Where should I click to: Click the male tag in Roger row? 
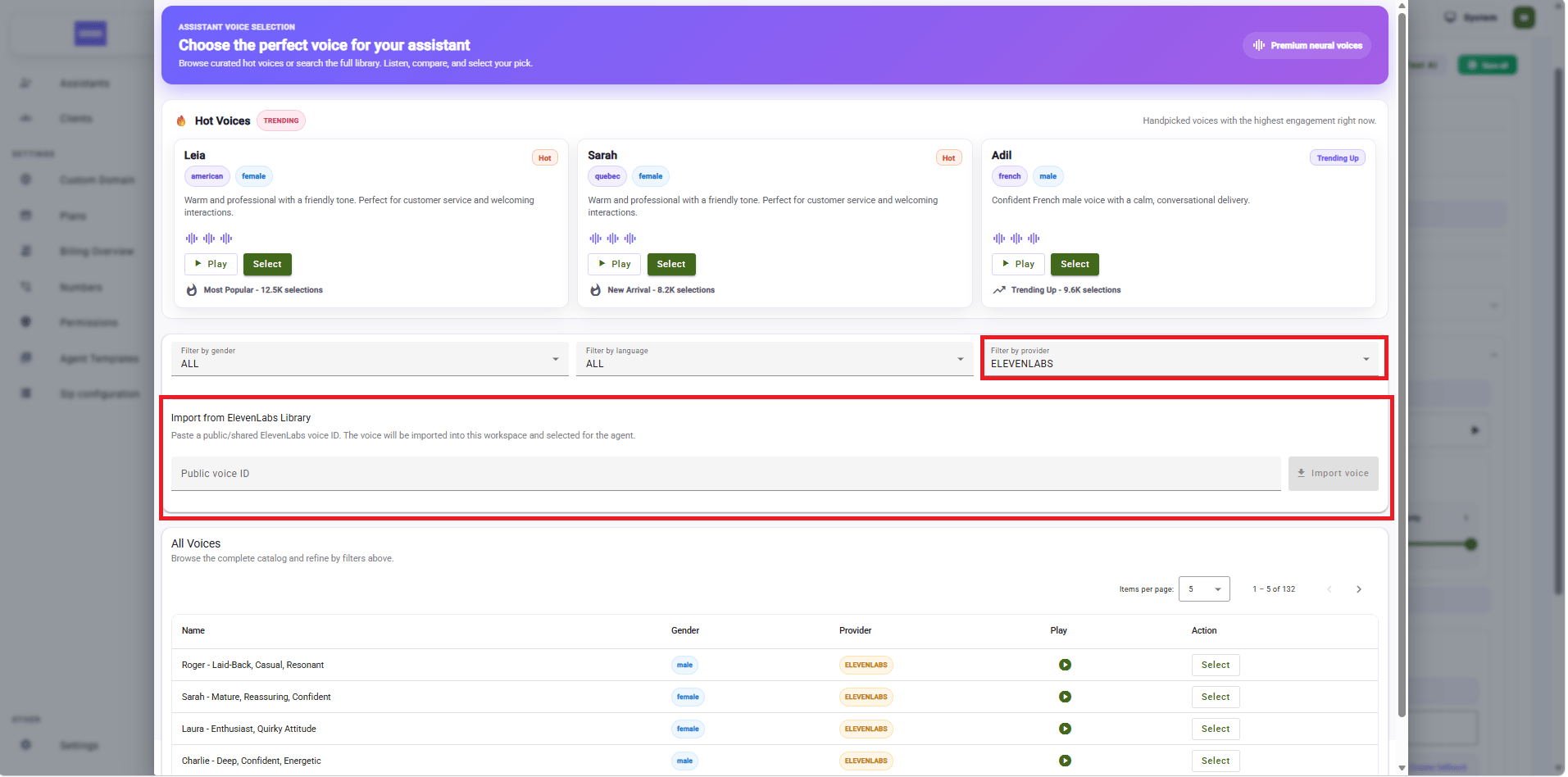[x=684, y=665]
